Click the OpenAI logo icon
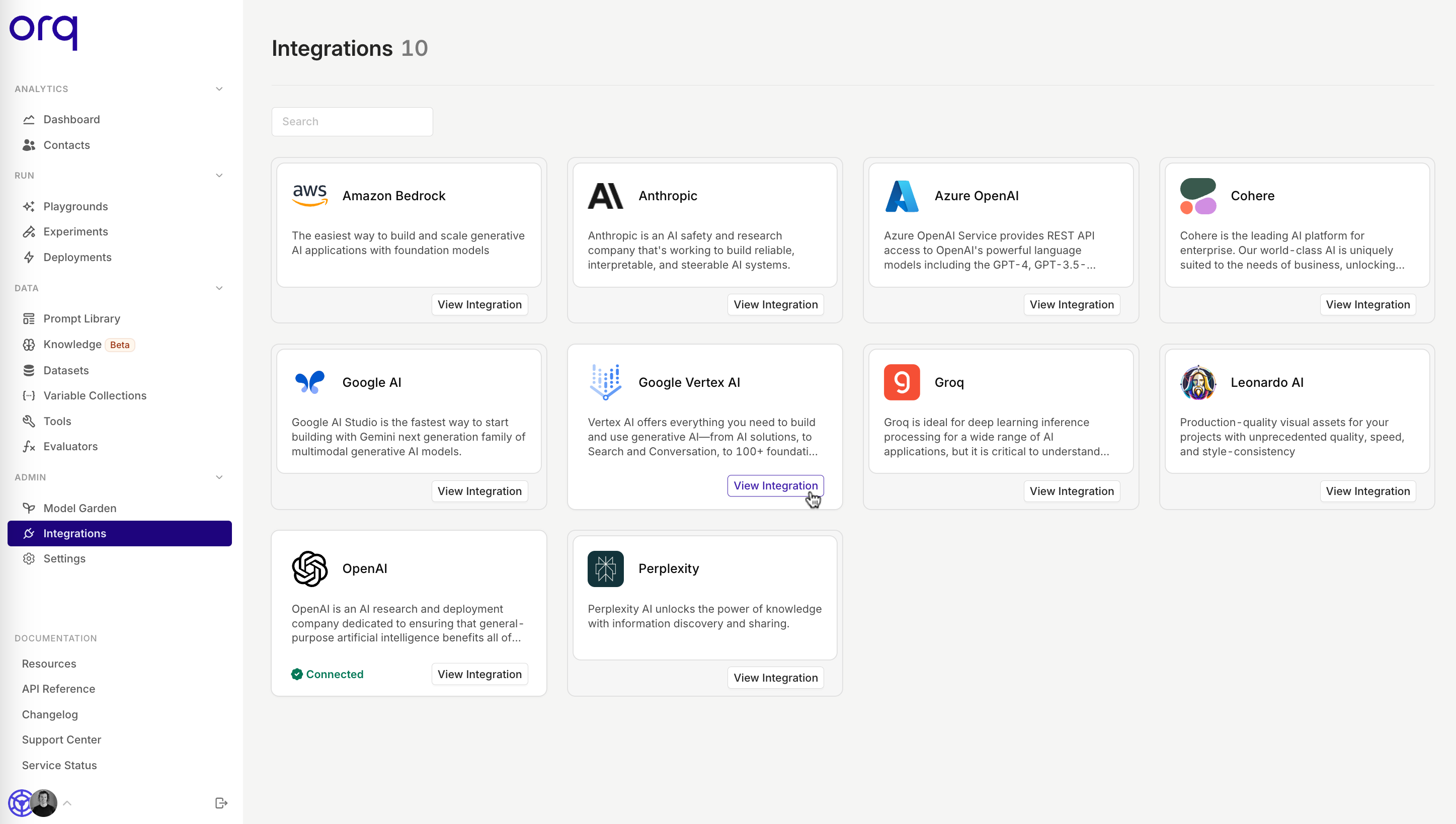 [x=309, y=569]
